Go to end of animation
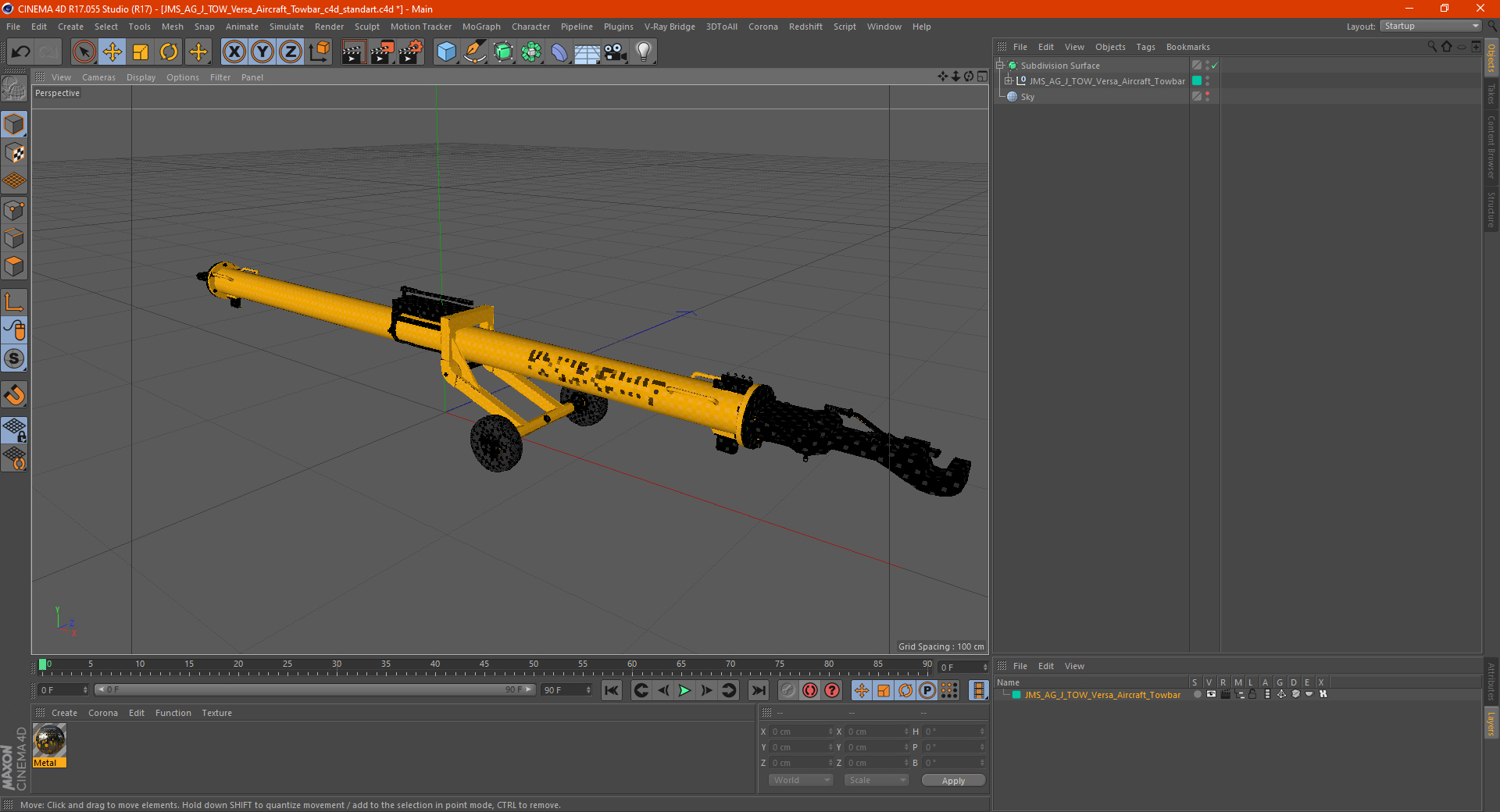Viewport: 1500px width, 812px height. (x=758, y=690)
